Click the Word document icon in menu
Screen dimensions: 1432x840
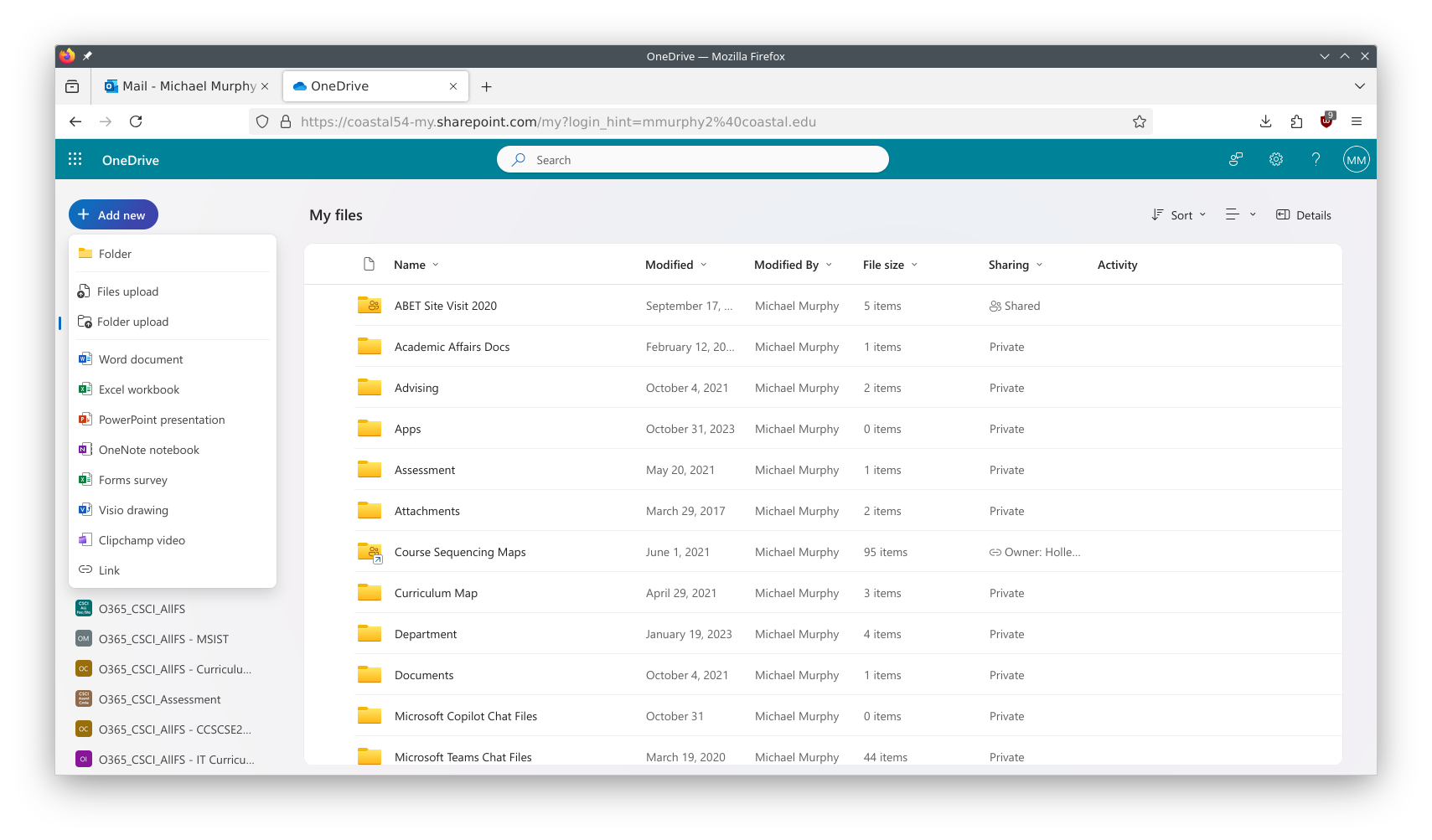85,358
